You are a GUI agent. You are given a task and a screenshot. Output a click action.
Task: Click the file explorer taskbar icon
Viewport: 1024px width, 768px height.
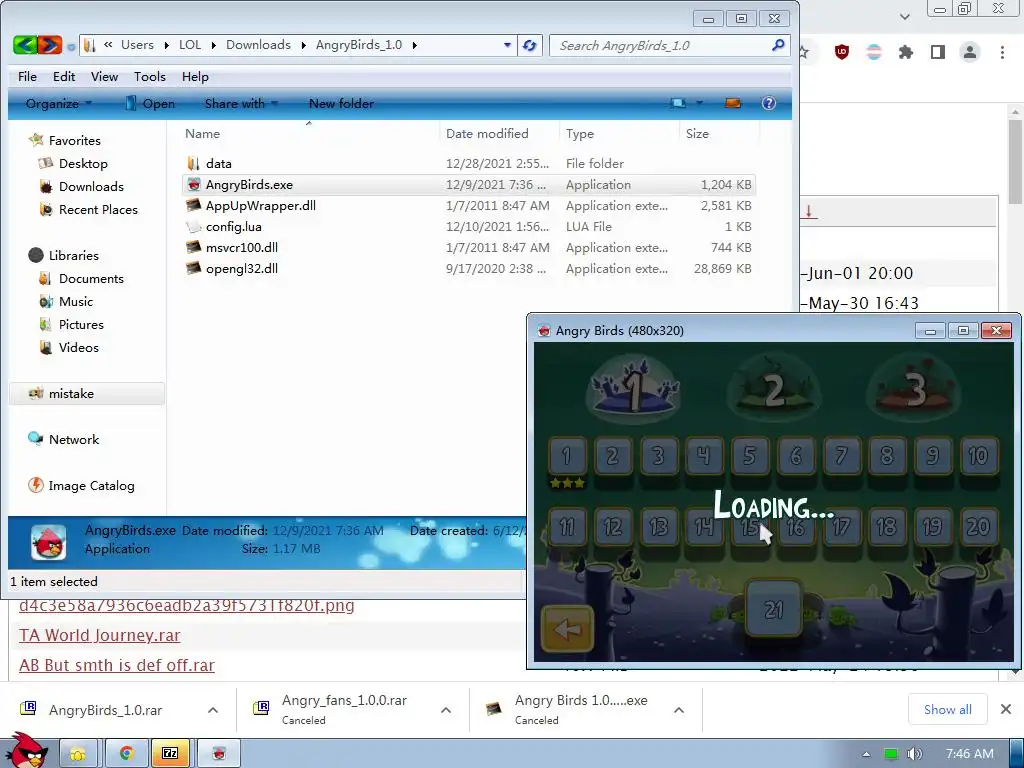click(x=78, y=754)
